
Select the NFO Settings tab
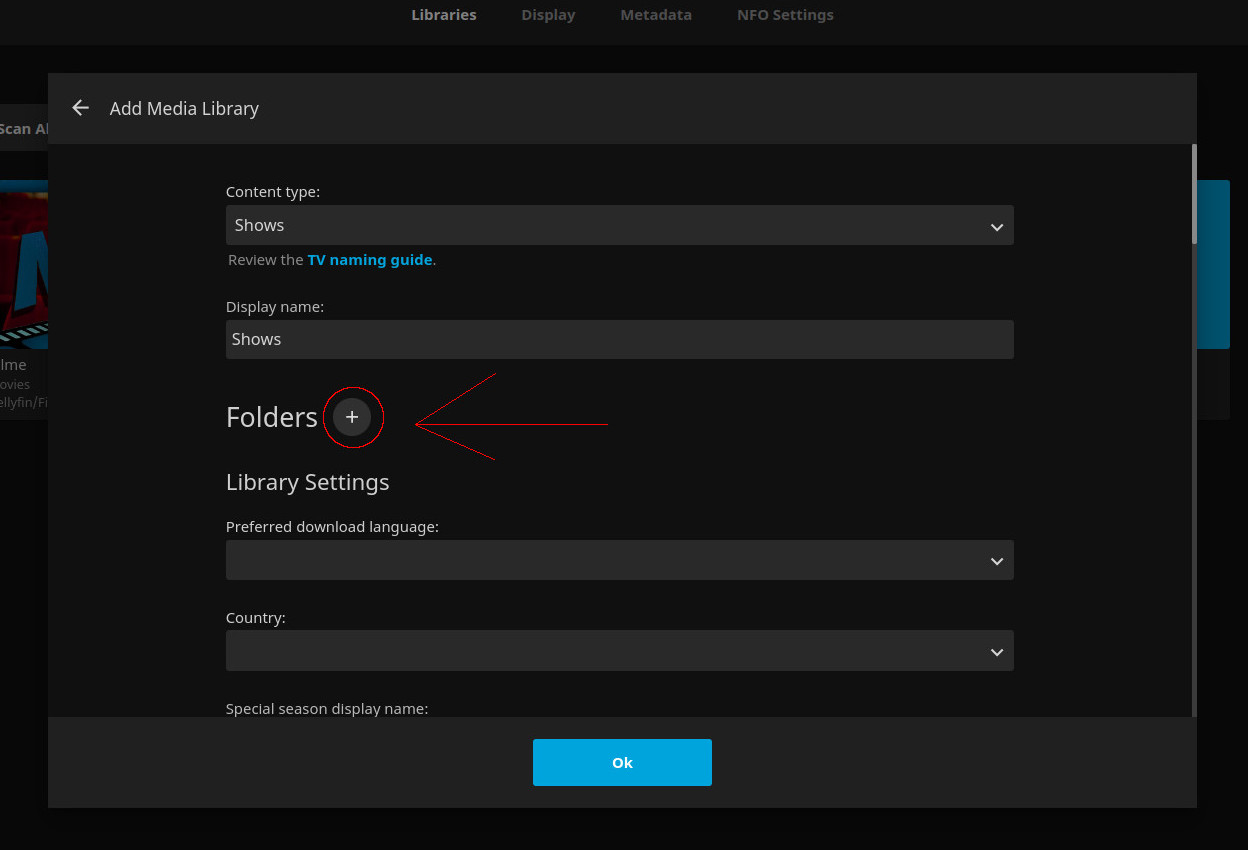(785, 15)
